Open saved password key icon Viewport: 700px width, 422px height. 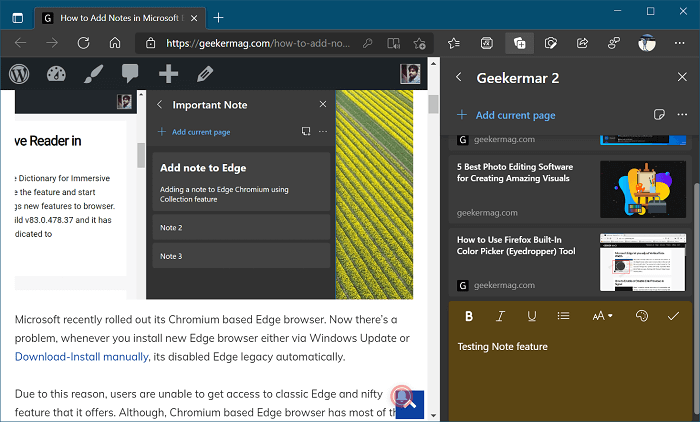coord(367,43)
